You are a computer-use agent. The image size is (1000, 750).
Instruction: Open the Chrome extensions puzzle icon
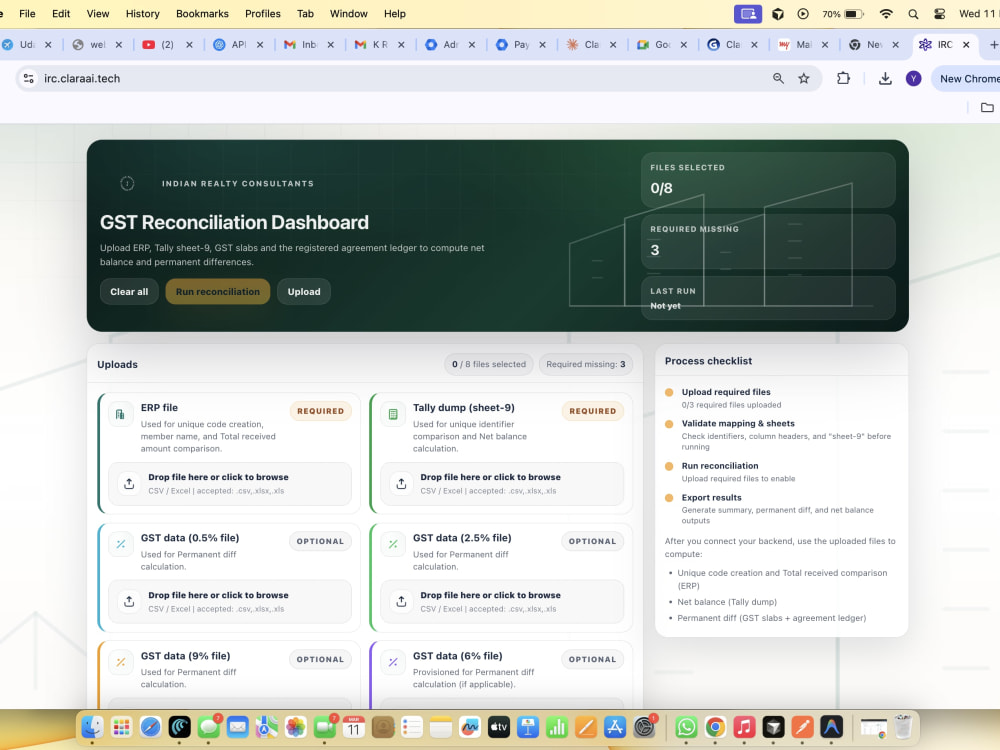843,78
